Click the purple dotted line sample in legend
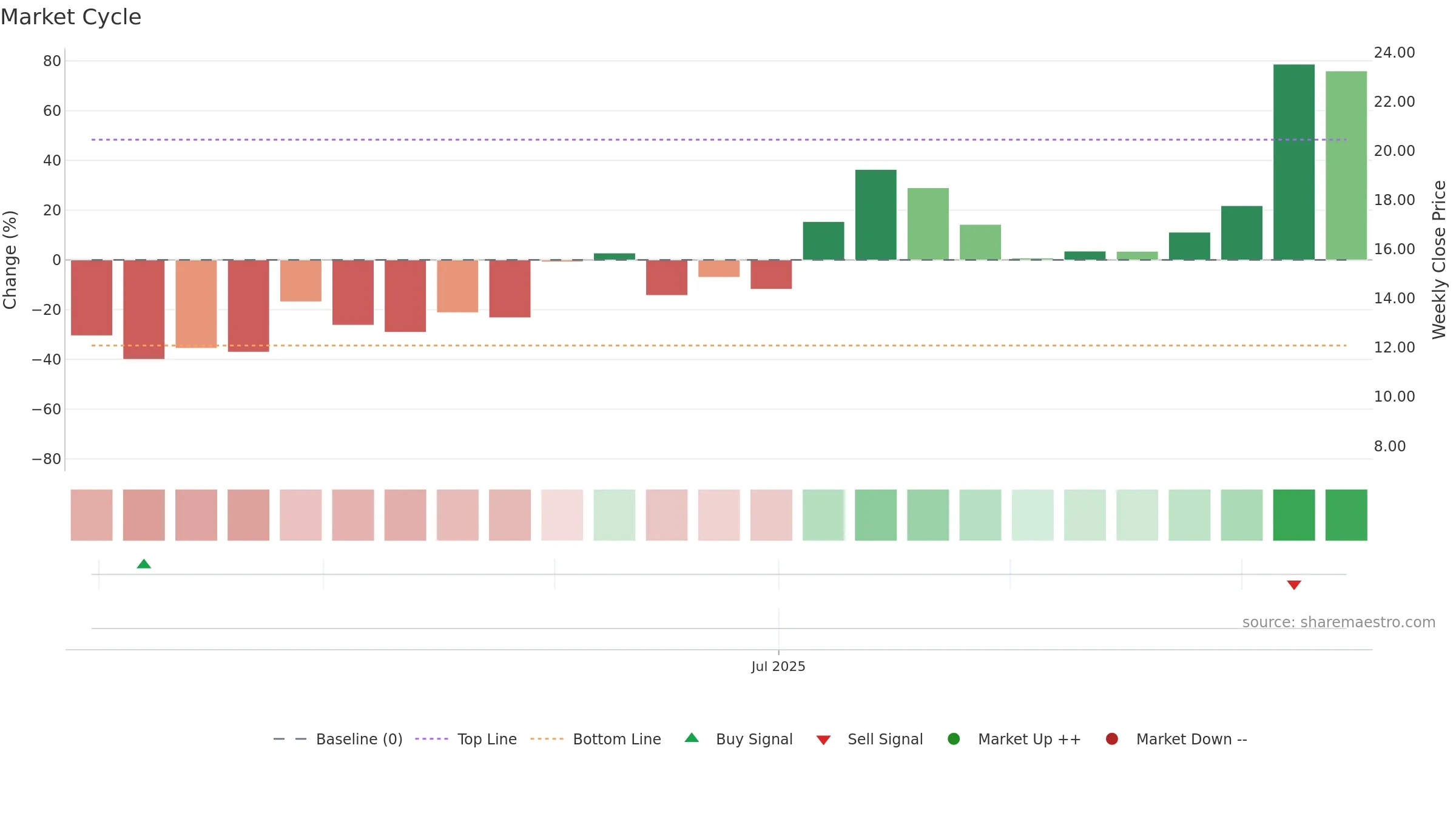The image size is (1456, 819). 431,739
